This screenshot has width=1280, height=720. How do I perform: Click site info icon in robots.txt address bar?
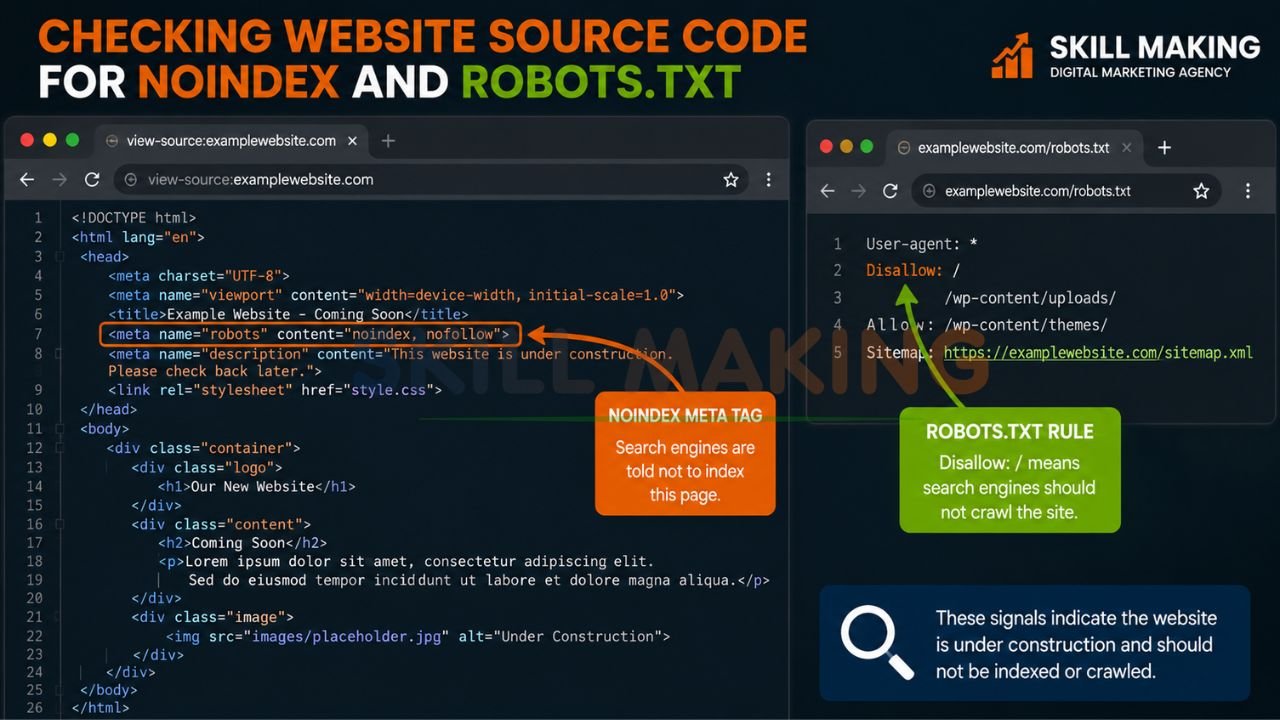coord(928,191)
